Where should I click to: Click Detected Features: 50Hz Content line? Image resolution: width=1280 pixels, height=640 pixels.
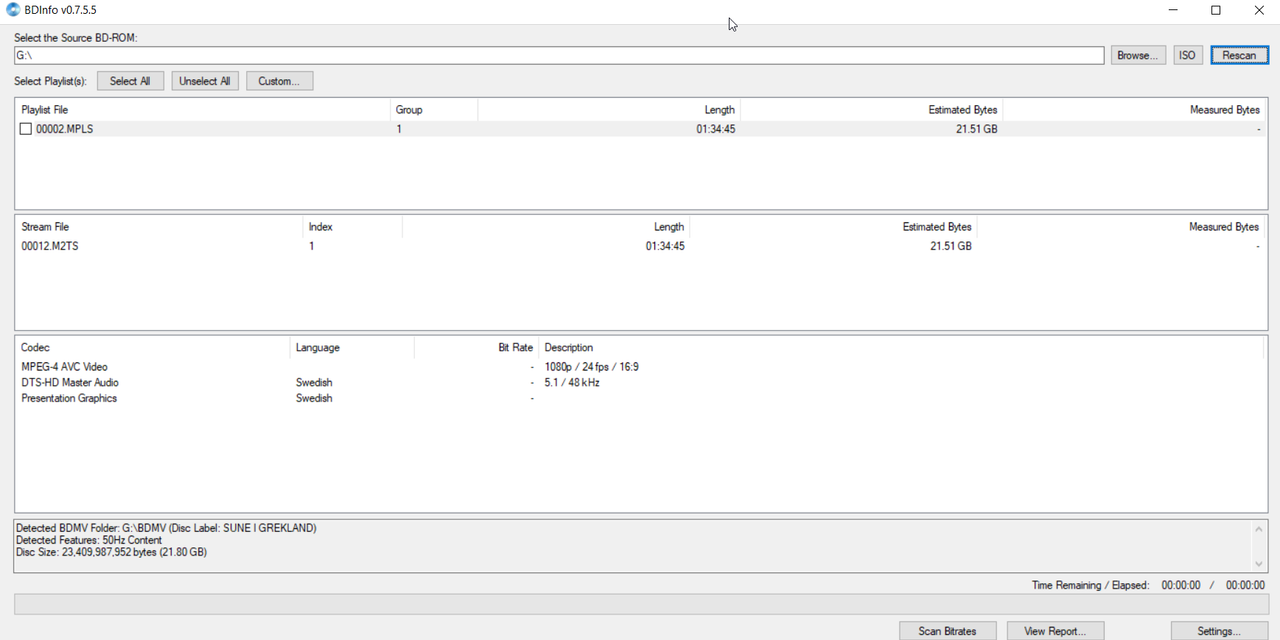tap(89, 540)
